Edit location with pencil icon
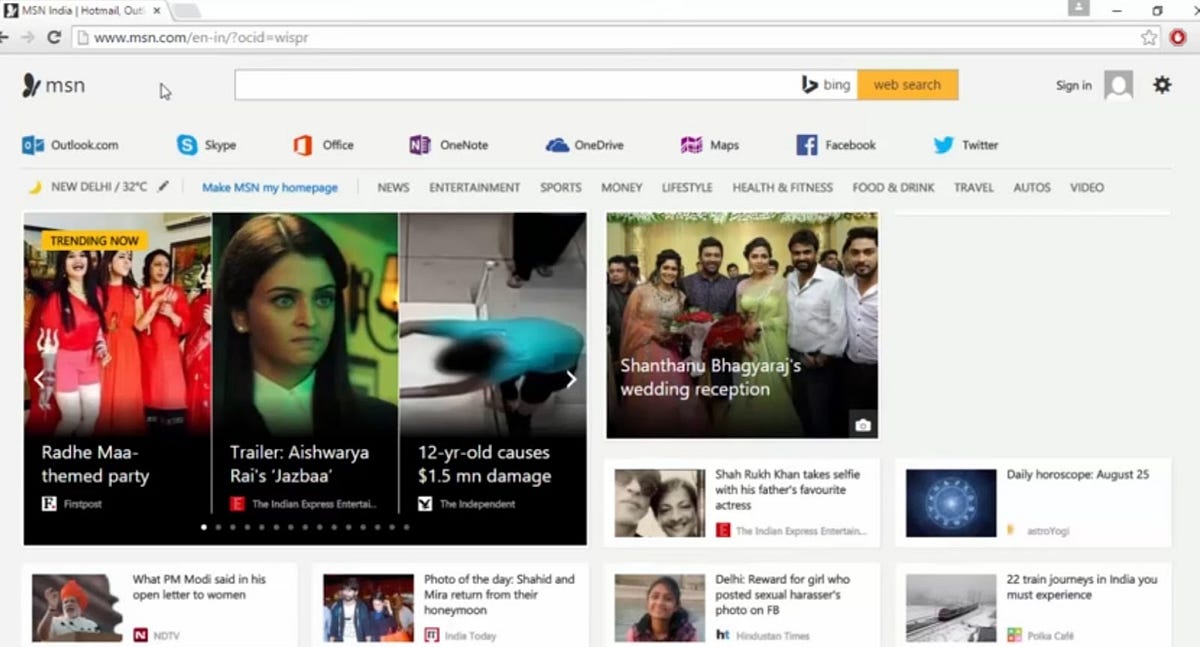The height and width of the screenshot is (647, 1200). (x=163, y=186)
